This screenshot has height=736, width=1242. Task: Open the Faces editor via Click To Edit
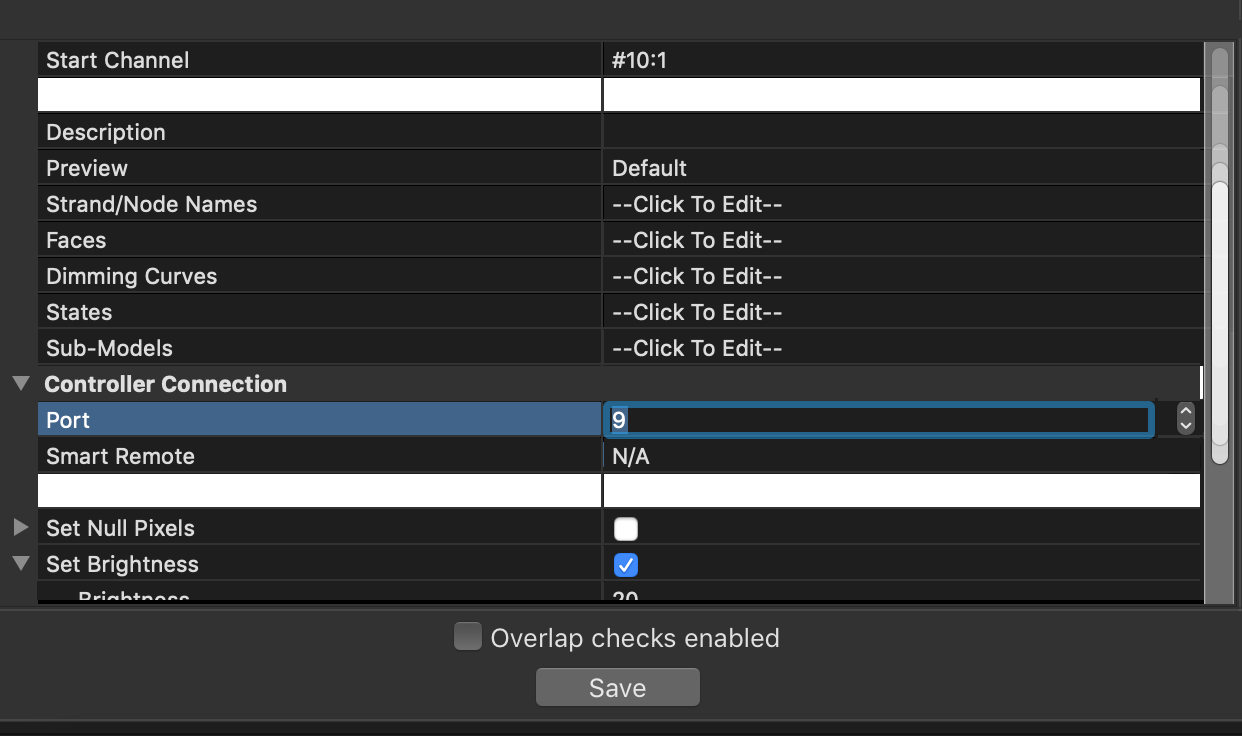pyautogui.click(x=697, y=240)
